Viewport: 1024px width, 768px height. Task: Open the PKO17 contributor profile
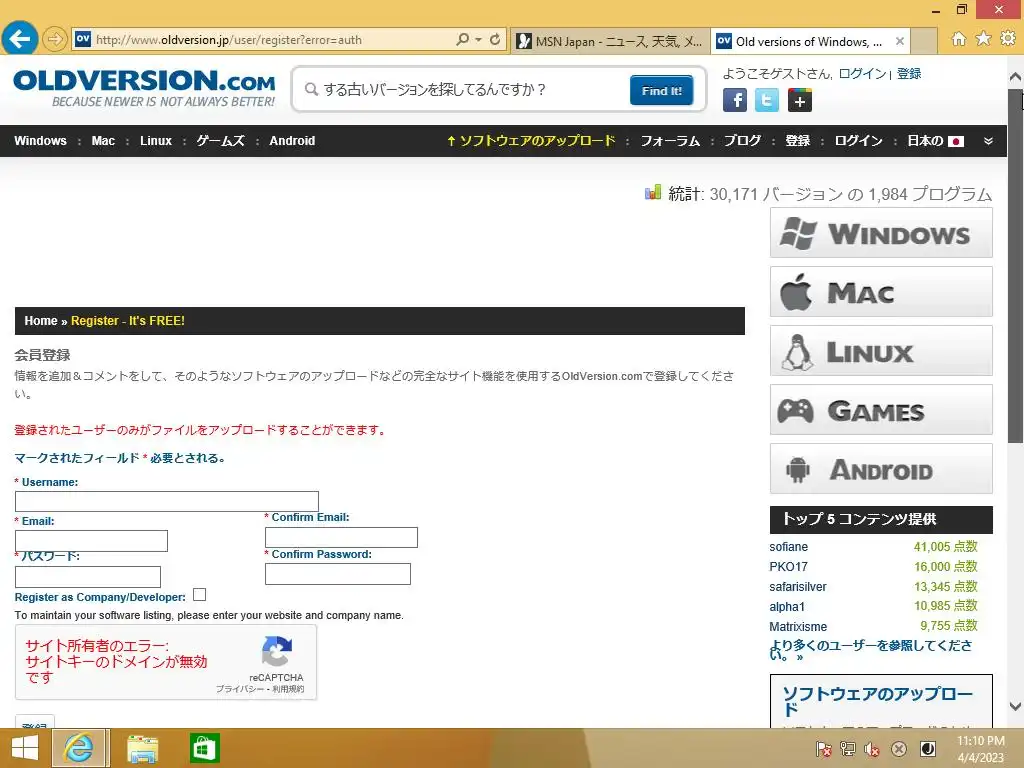tap(788, 566)
